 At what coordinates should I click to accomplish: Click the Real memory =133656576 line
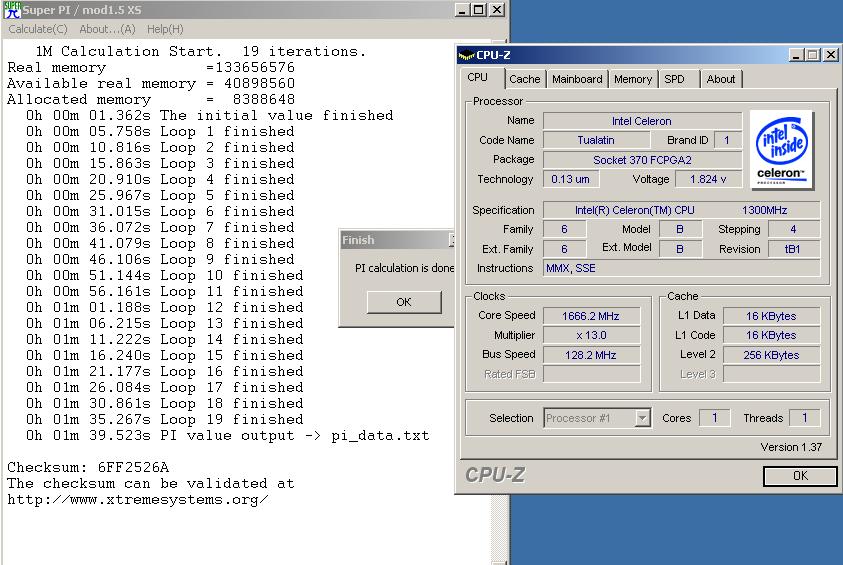point(151,68)
